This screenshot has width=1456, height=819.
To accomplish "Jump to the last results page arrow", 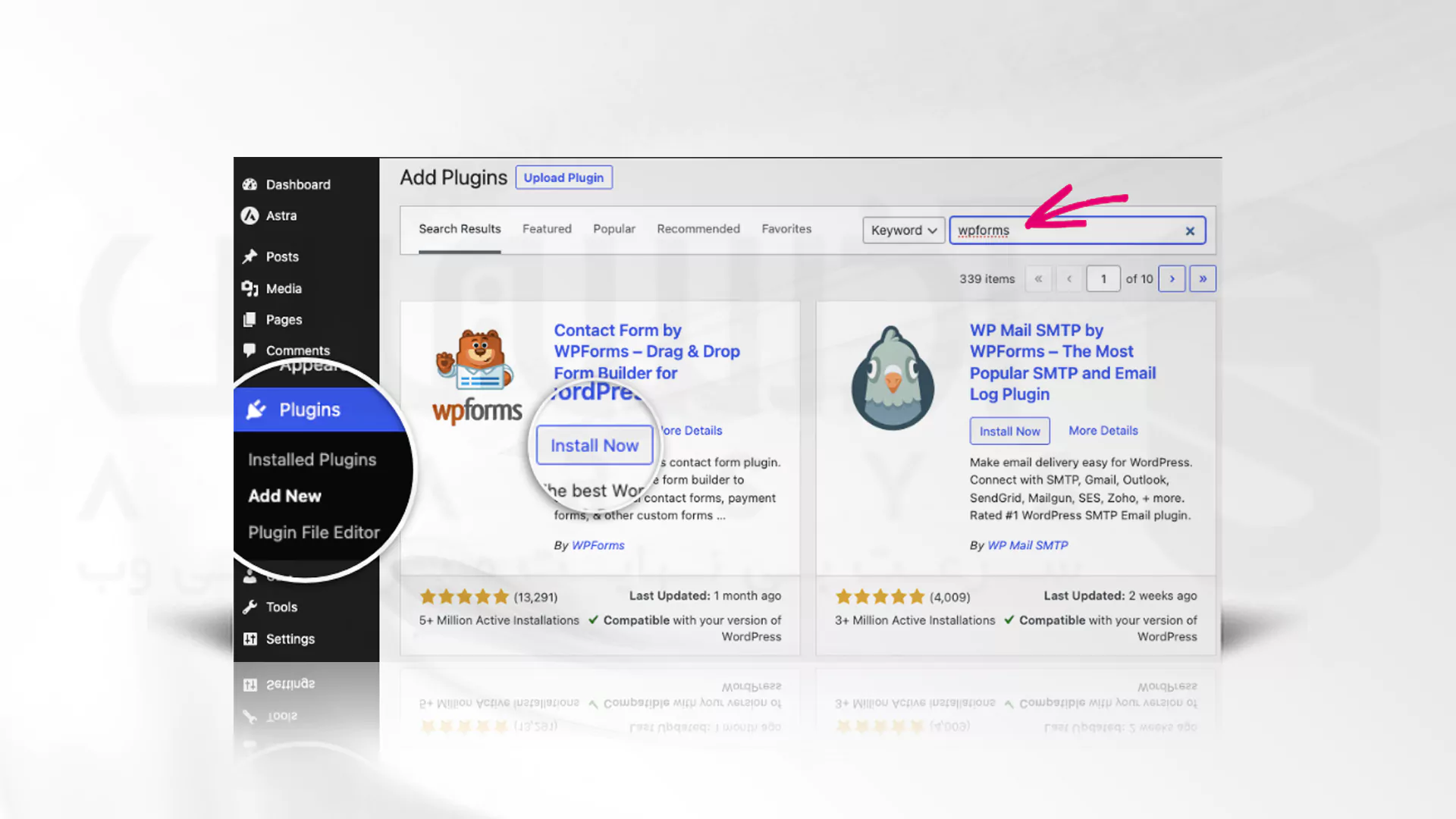I will pos(1203,278).
